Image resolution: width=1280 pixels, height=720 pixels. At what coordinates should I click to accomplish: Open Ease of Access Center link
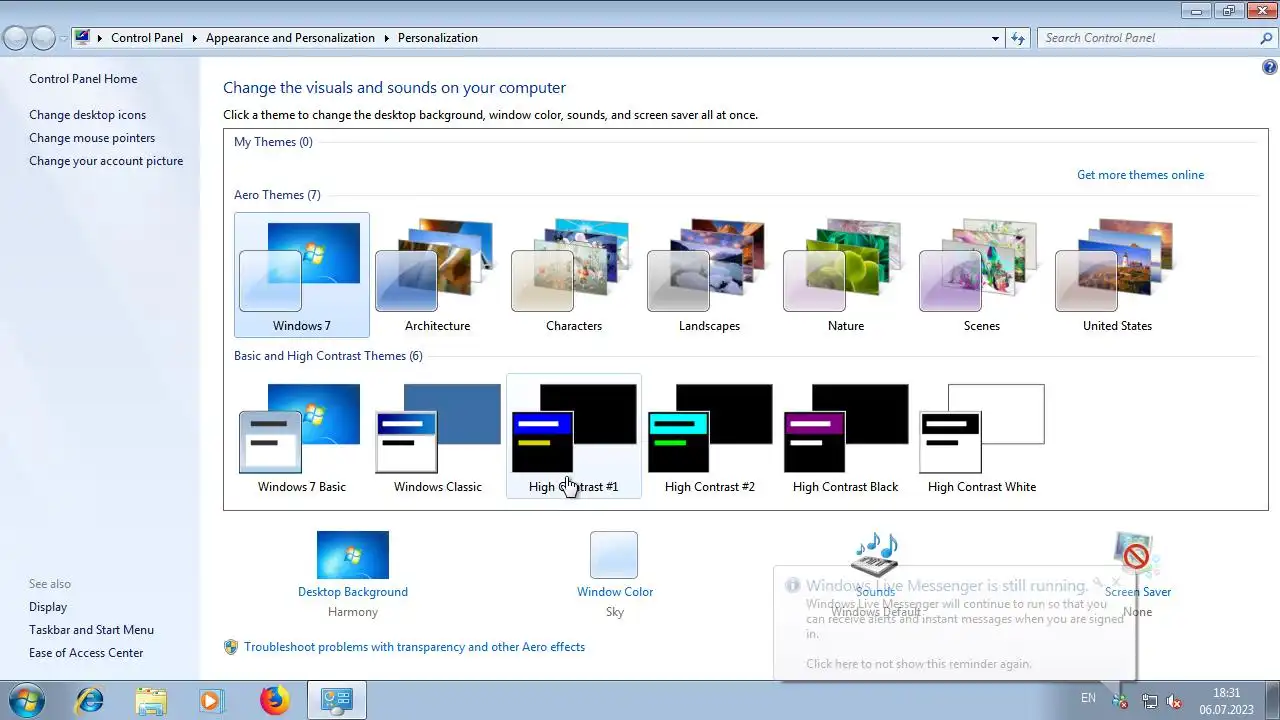click(86, 653)
